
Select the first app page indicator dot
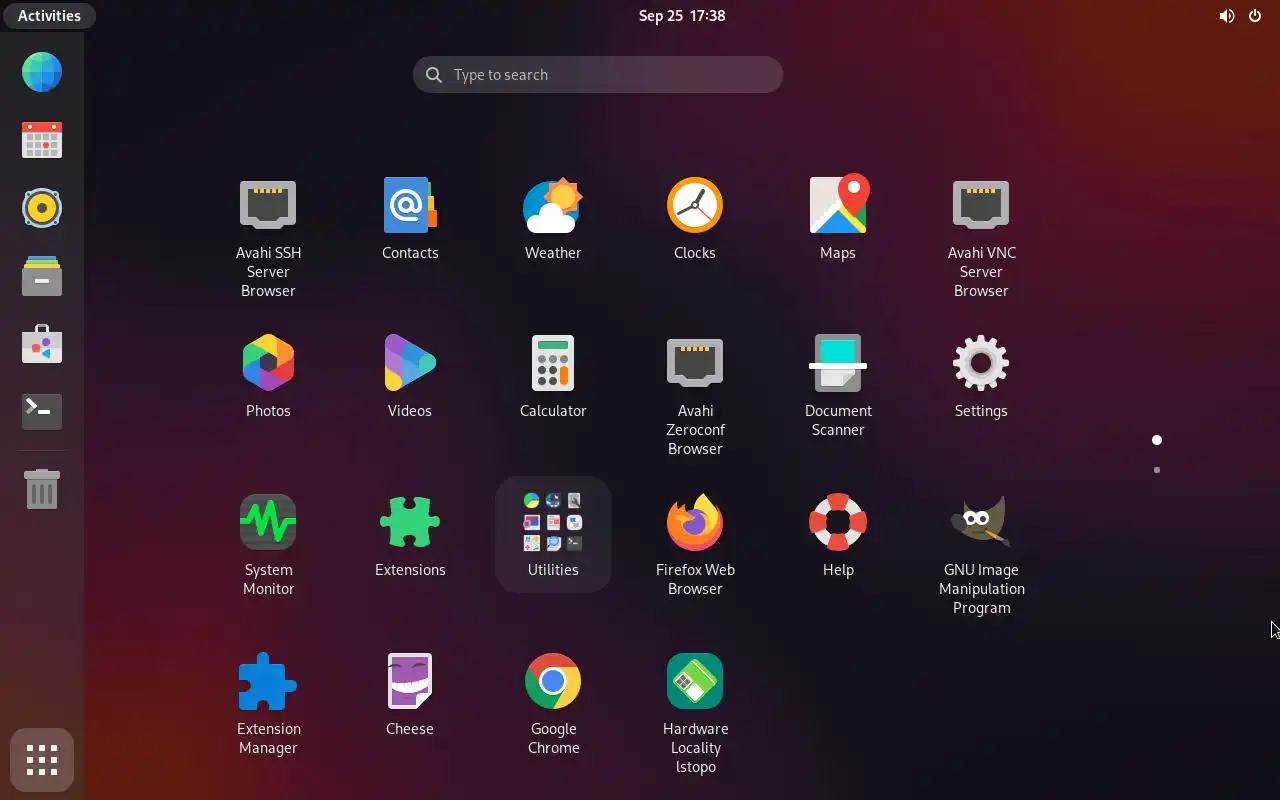coord(1157,440)
